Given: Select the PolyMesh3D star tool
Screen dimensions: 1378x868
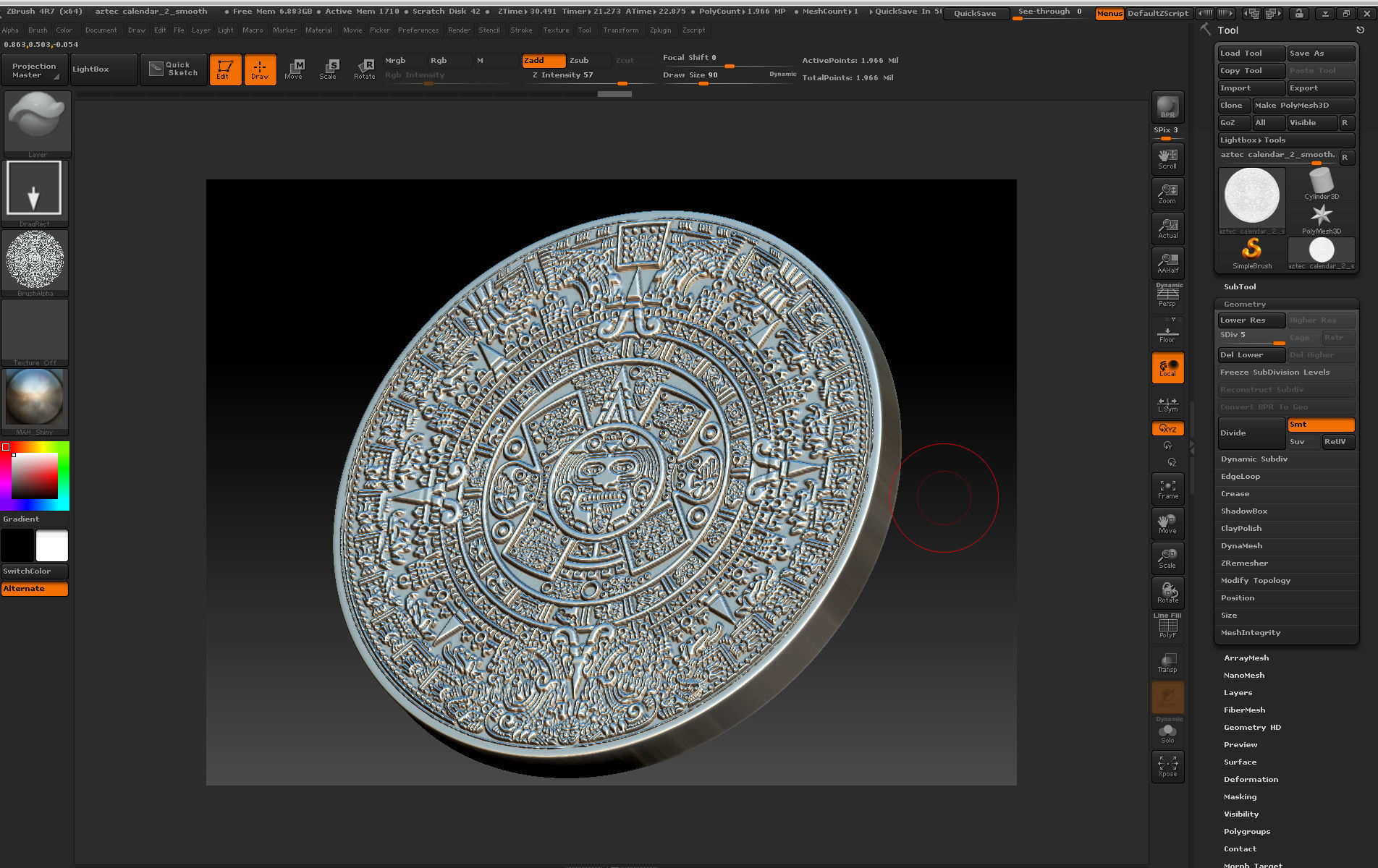Looking at the screenshot, I should point(1322,218).
